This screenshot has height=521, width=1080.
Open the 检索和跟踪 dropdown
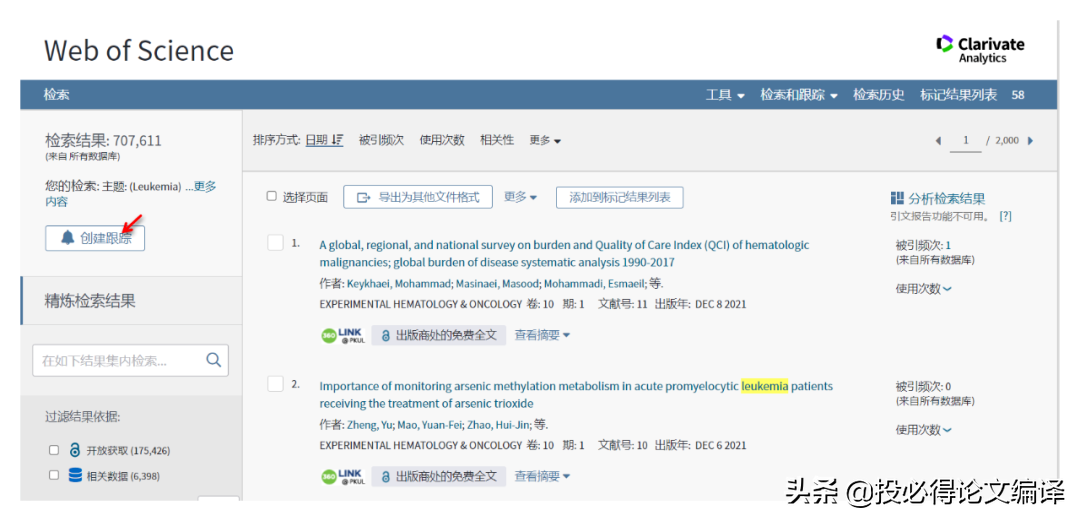click(x=799, y=95)
